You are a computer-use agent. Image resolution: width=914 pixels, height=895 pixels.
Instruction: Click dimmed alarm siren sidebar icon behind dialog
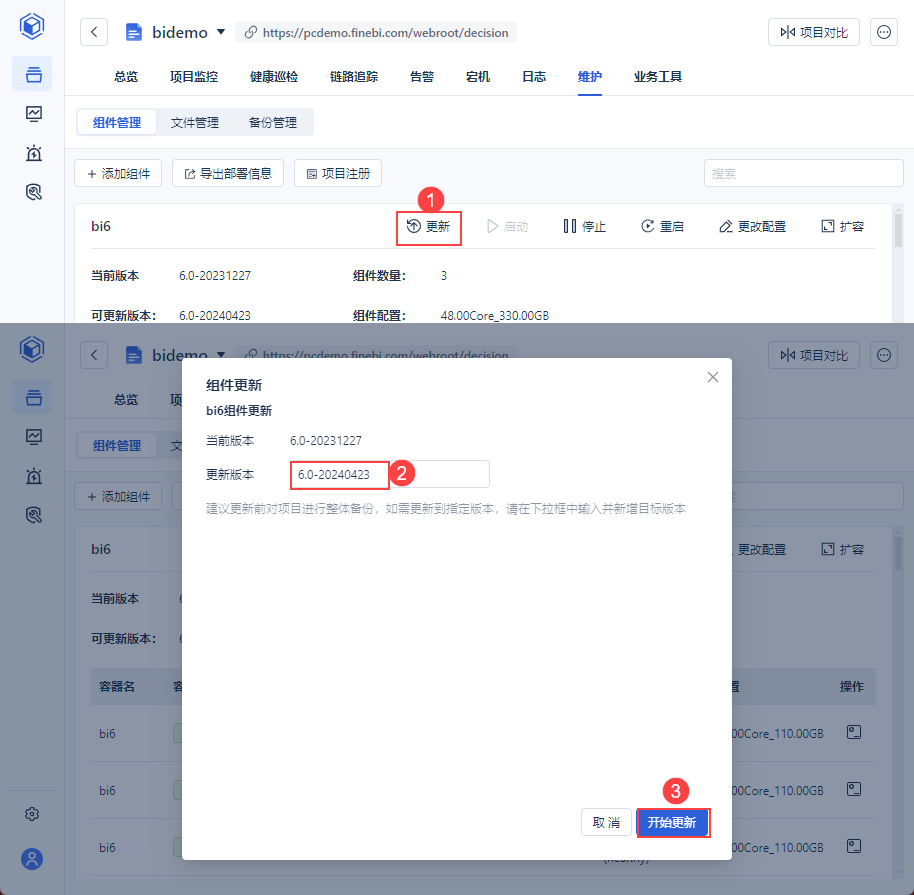(34, 476)
